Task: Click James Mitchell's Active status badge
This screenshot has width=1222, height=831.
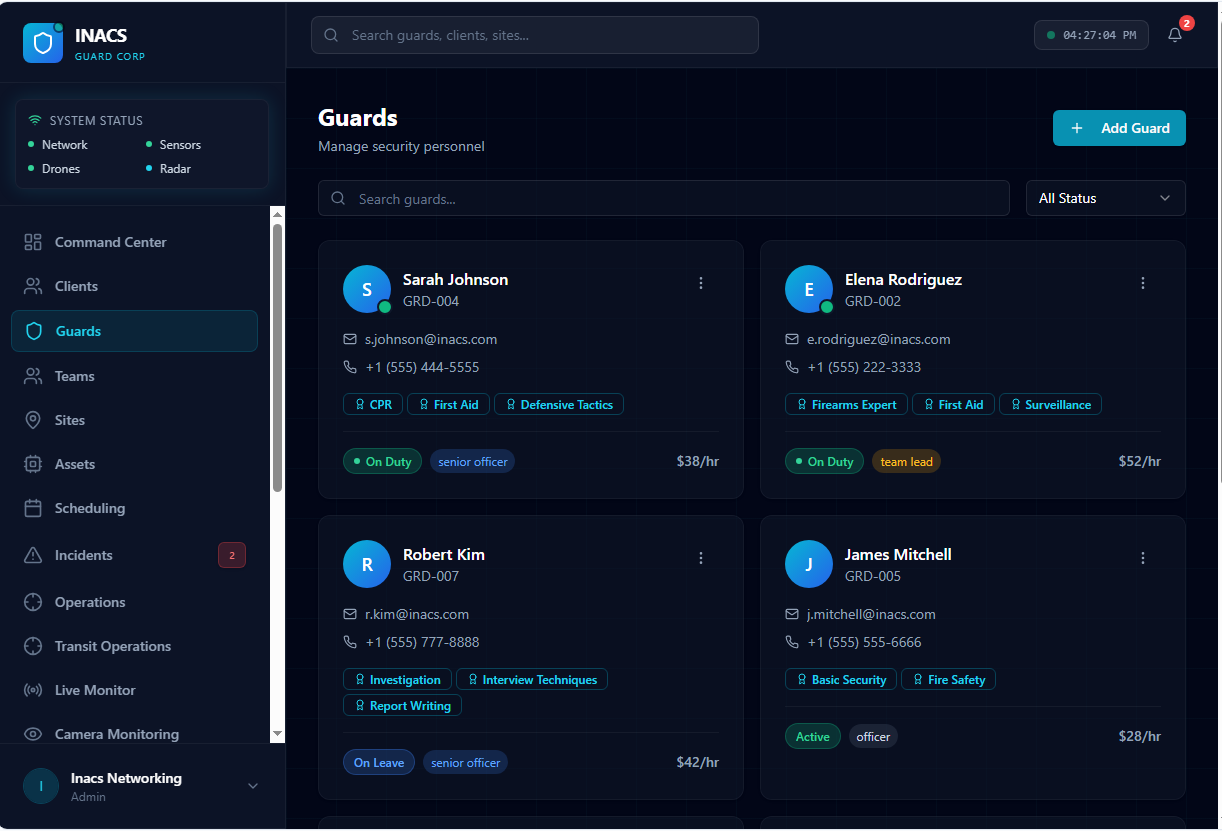Action: tap(813, 736)
